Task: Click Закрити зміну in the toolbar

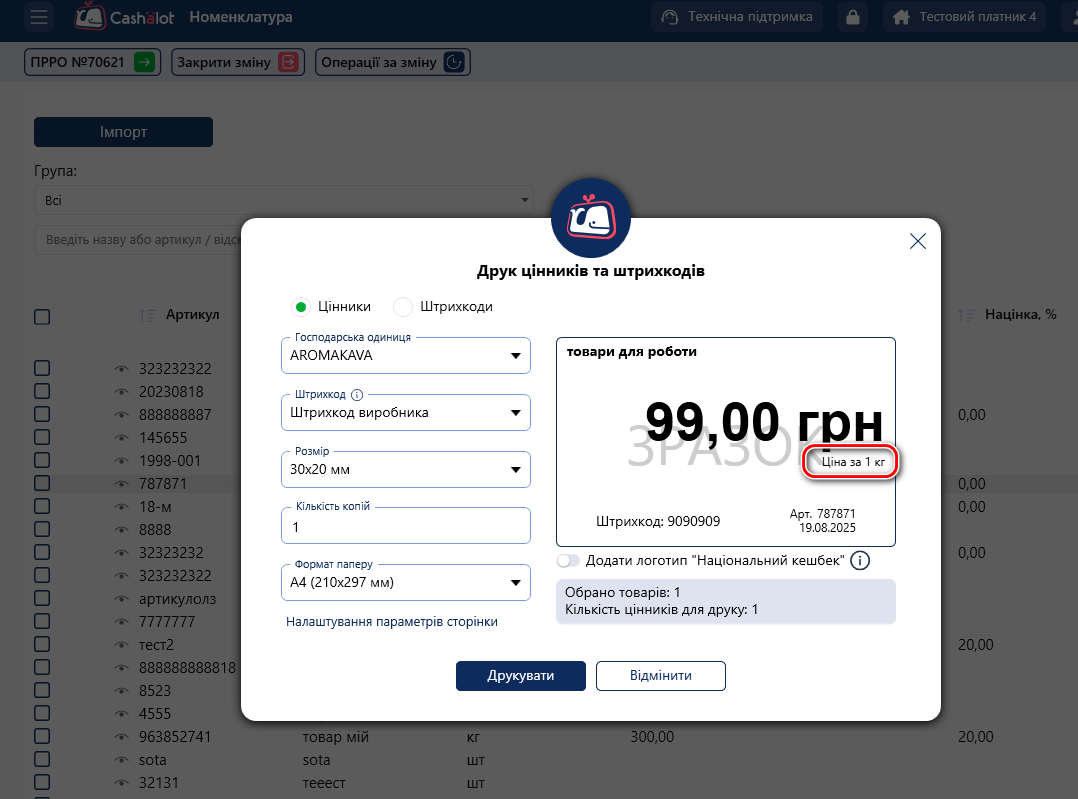Action: pos(236,62)
